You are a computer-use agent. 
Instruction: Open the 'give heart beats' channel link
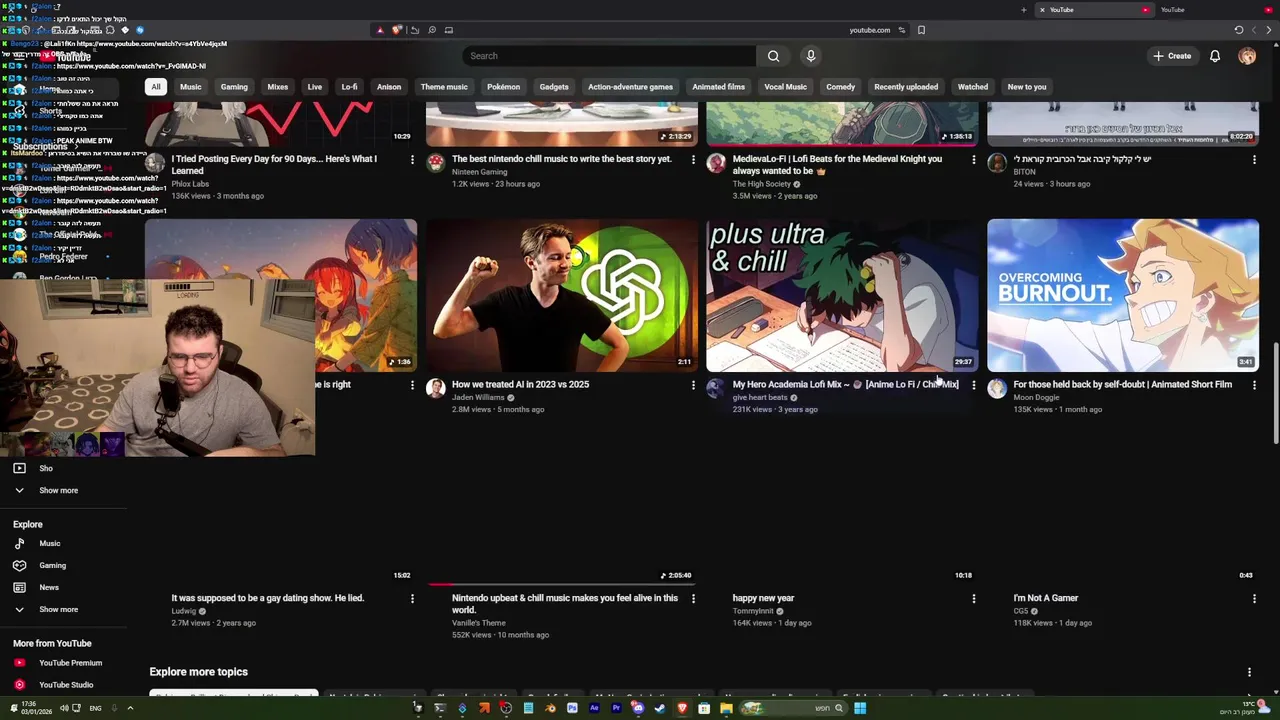coord(760,398)
